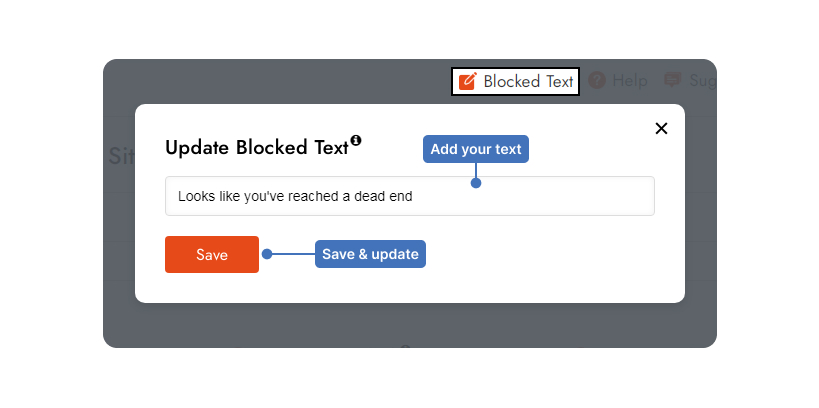The image size is (819, 408).
Task: Close the Update Blocked Text dialog
Action: tap(661, 129)
